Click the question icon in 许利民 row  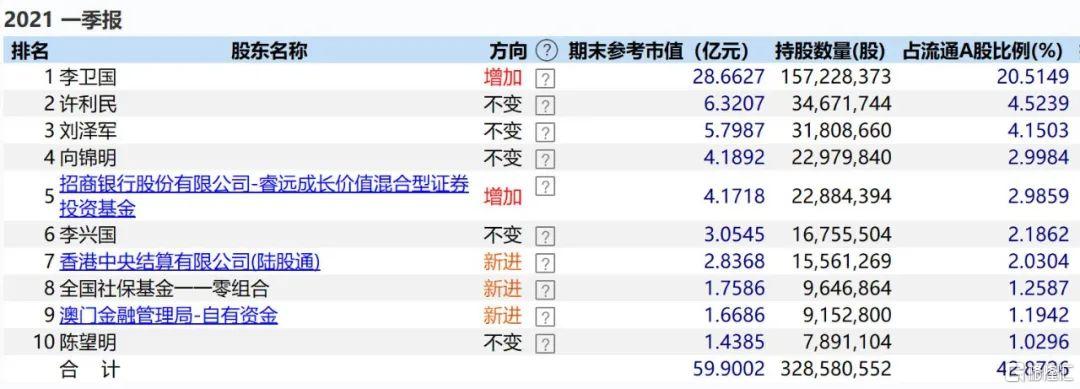tap(545, 105)
